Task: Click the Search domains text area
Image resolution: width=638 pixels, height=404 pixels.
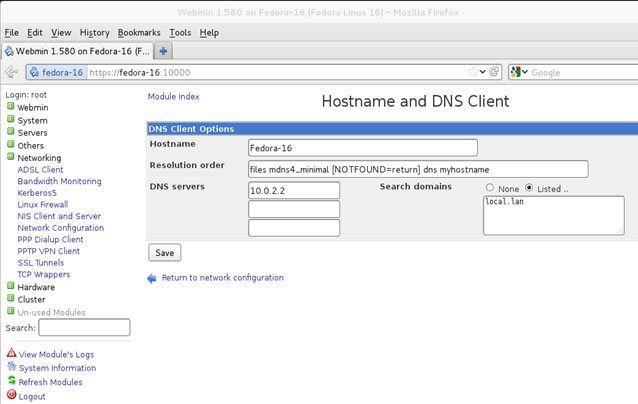Action: point(553,215)
